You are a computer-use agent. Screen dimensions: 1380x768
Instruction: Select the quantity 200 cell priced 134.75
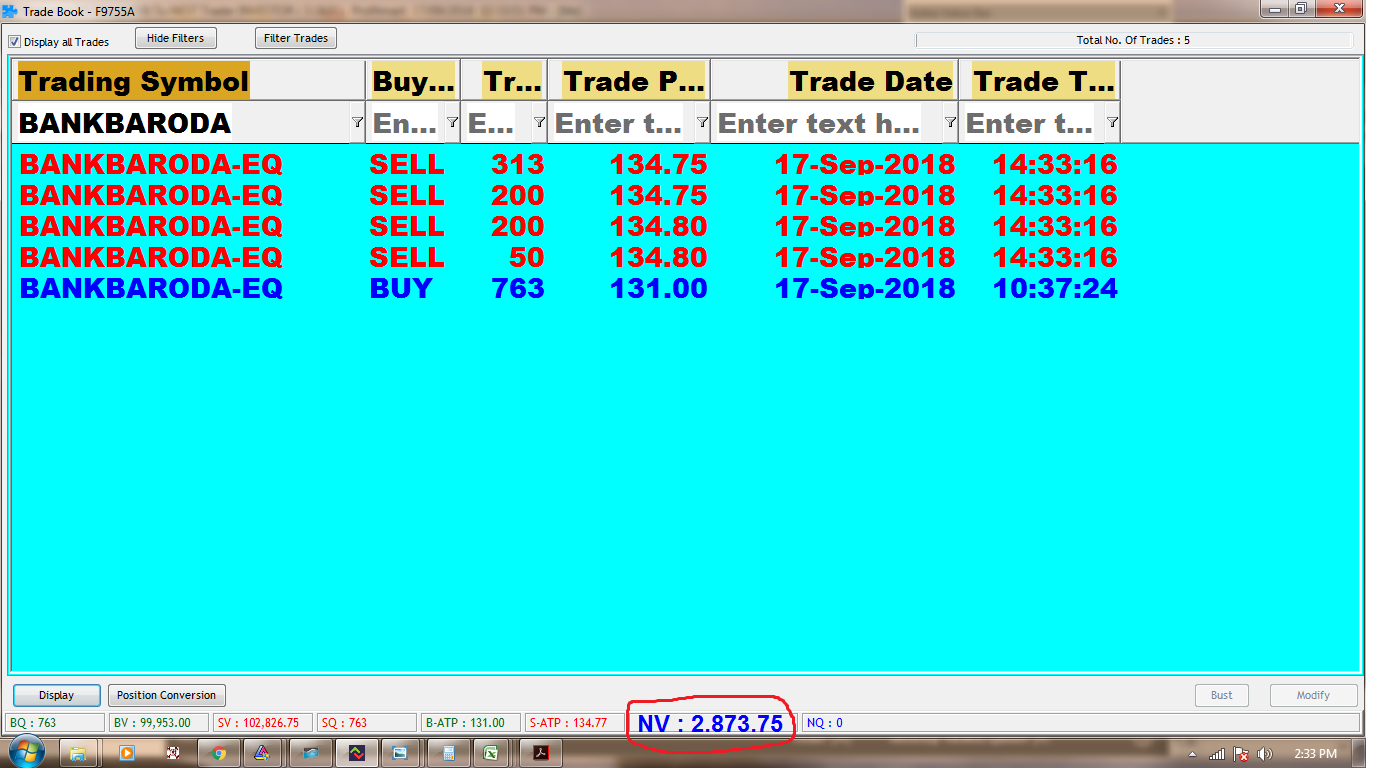[x=518, y=195]
